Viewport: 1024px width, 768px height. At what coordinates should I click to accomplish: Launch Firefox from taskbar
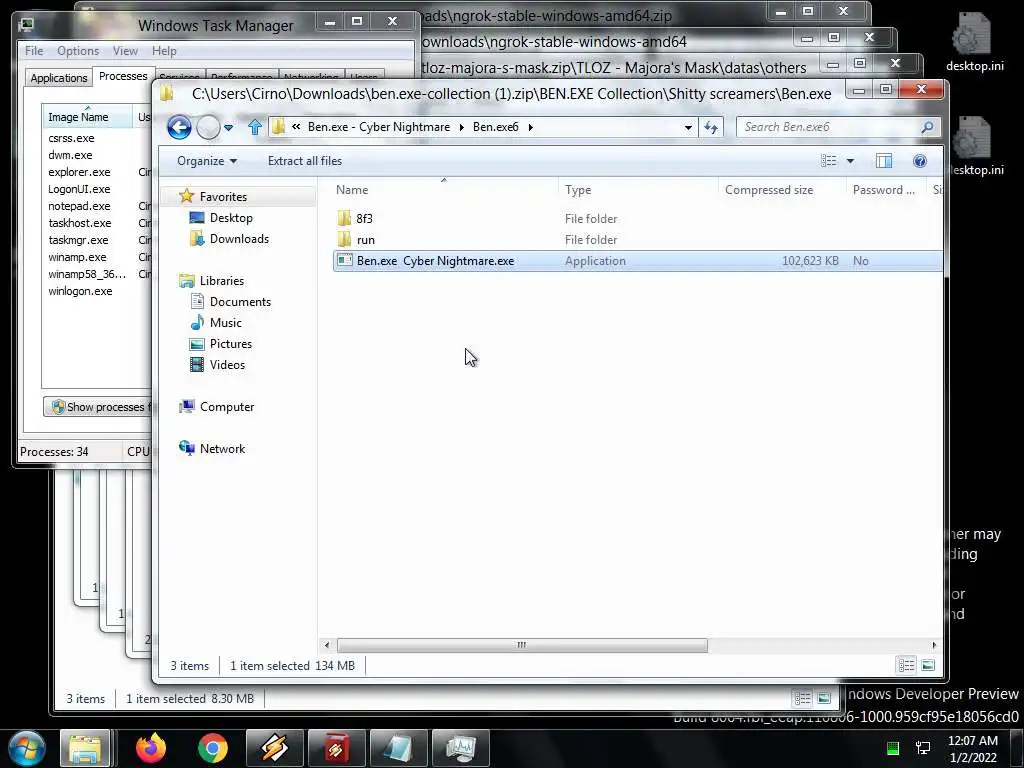[151, 748]
